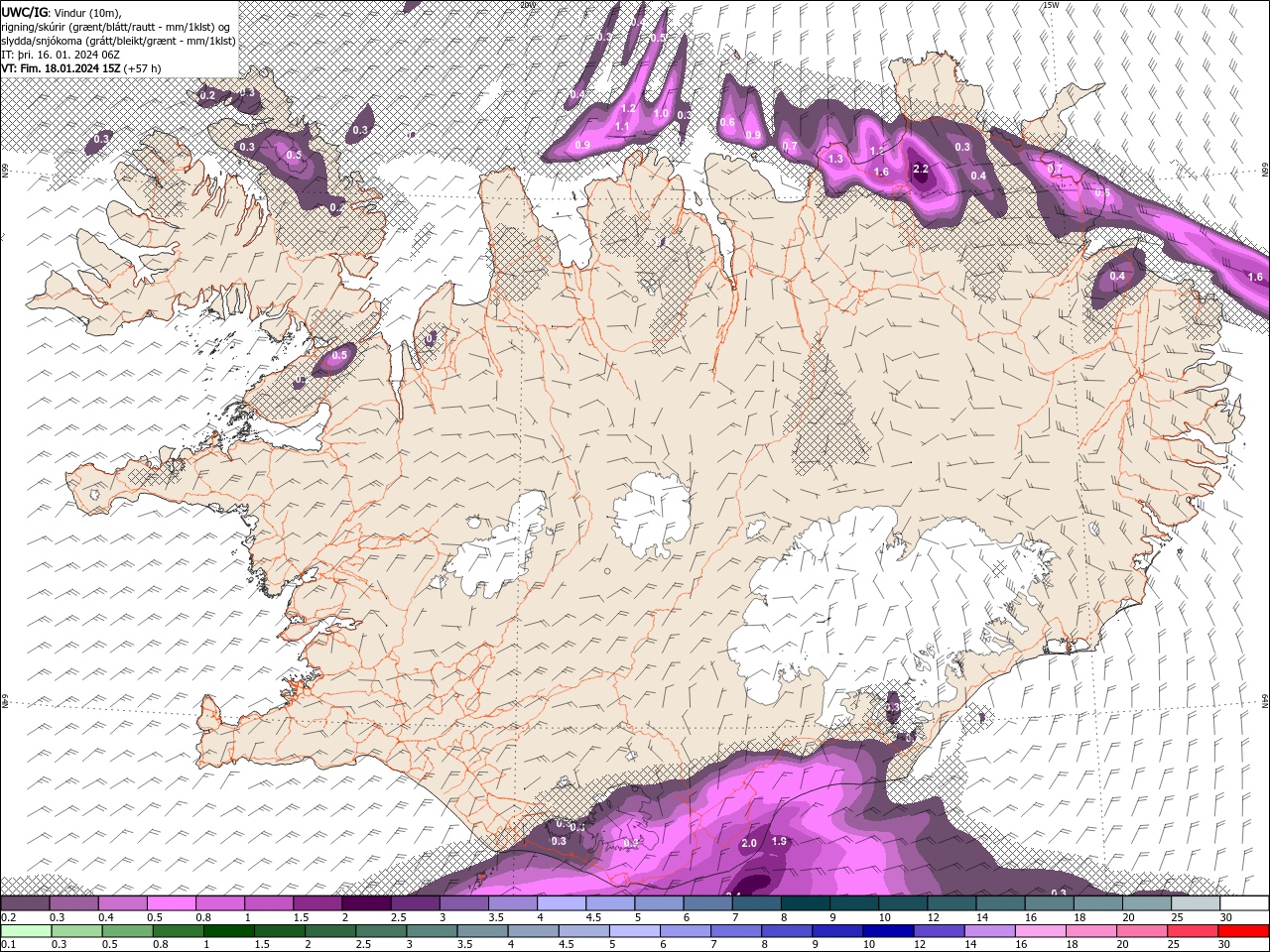This screenshot has height=952, width=1270.
Task: Pick the 0.3 swatch in the green rain scale
Action: pos(76,931)
